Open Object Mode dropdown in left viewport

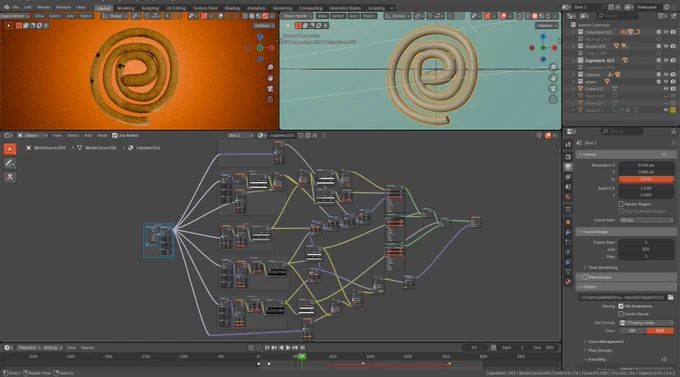click(15, 16)
